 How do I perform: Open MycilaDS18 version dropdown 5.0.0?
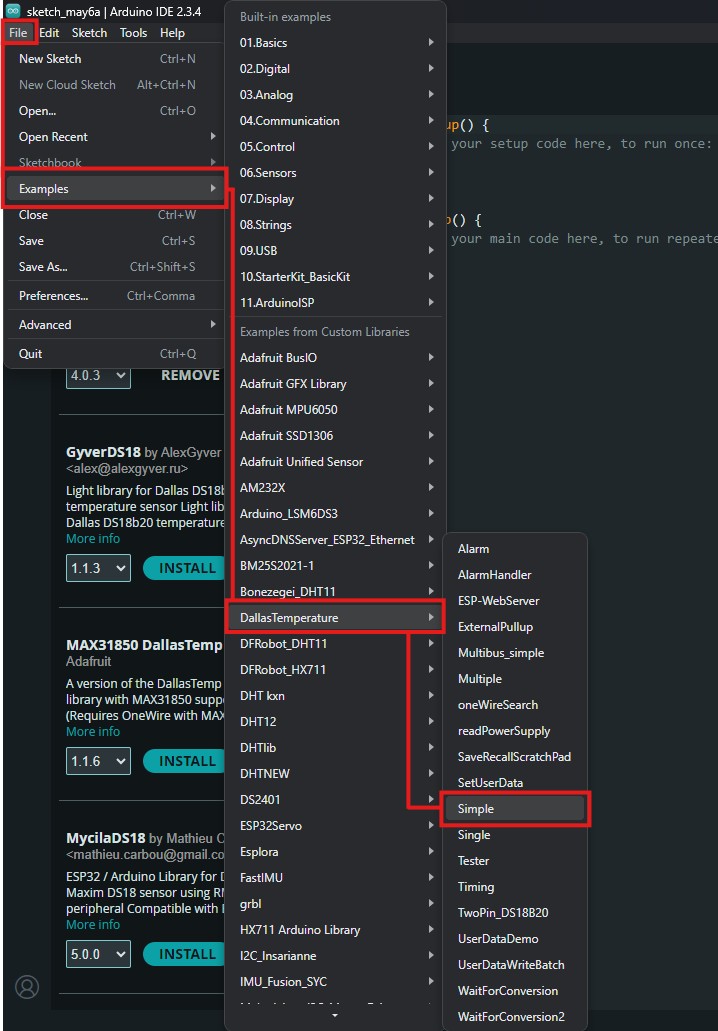click(x=98, y=954)
